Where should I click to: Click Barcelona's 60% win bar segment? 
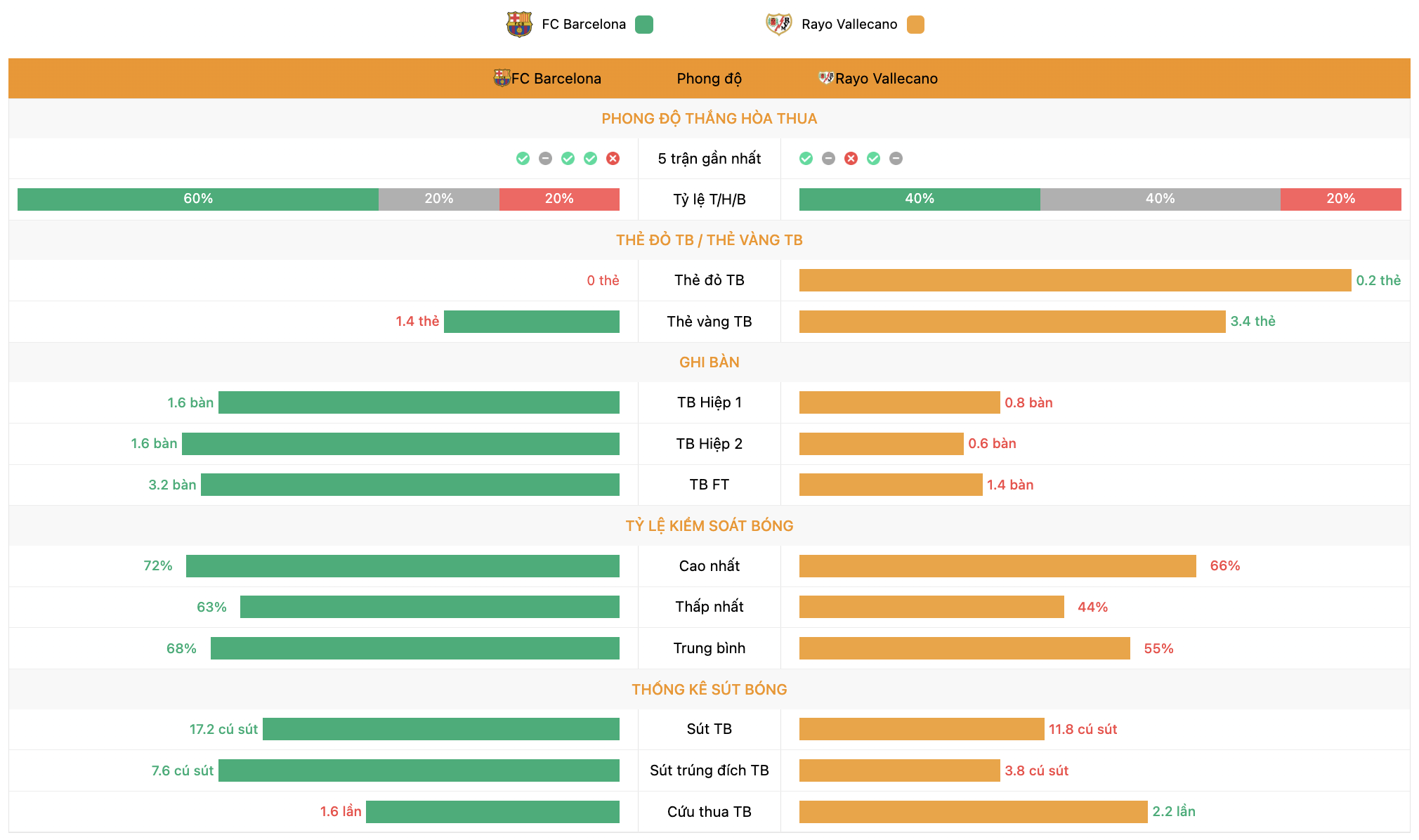(x=198, y=199)
